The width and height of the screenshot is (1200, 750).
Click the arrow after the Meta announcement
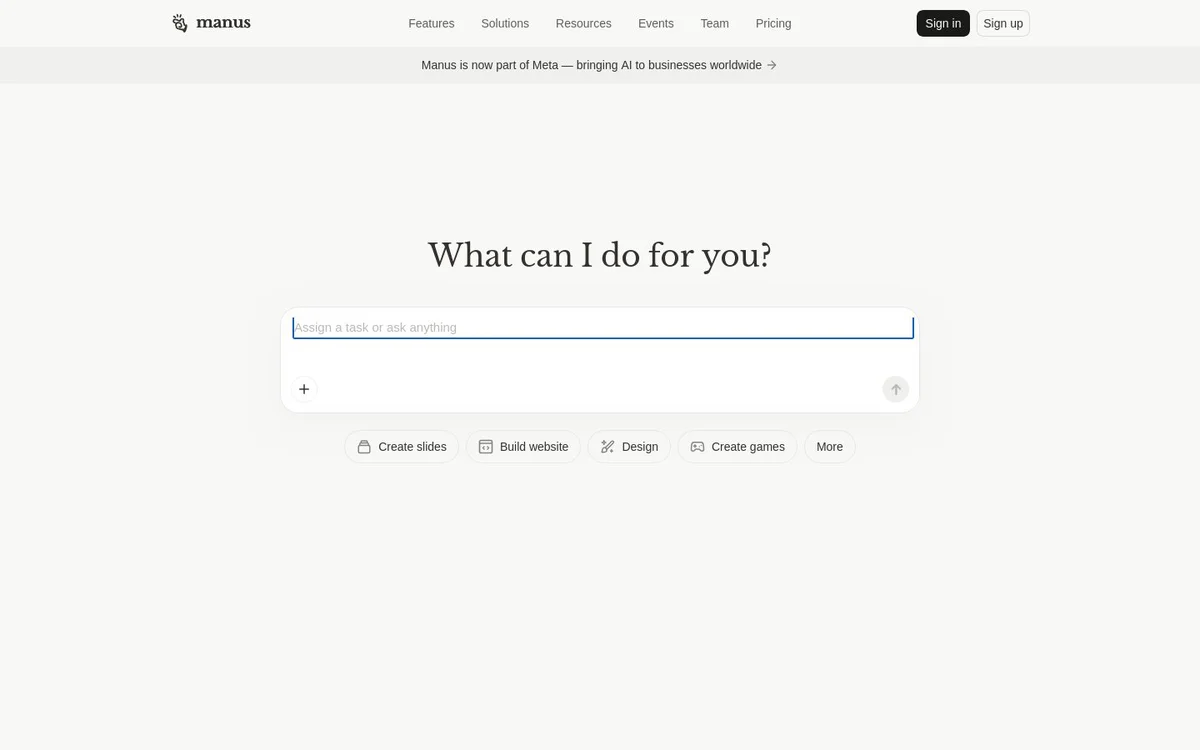[x=772, y=65]
